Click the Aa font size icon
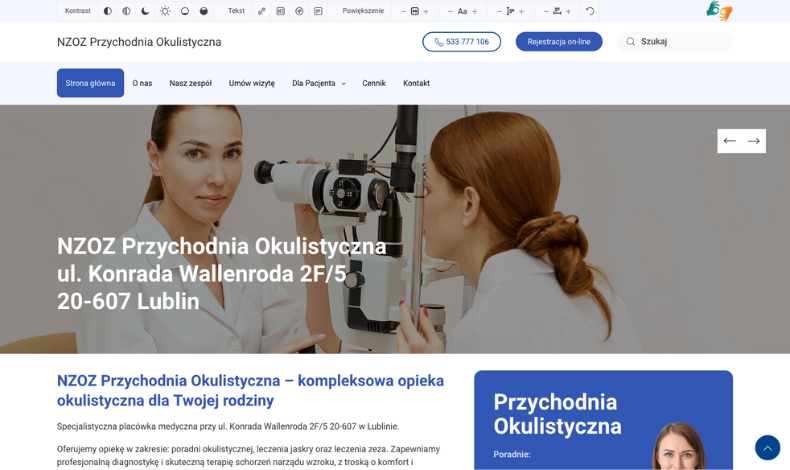This screenshot has width=790, height=470. coord(462,11)
